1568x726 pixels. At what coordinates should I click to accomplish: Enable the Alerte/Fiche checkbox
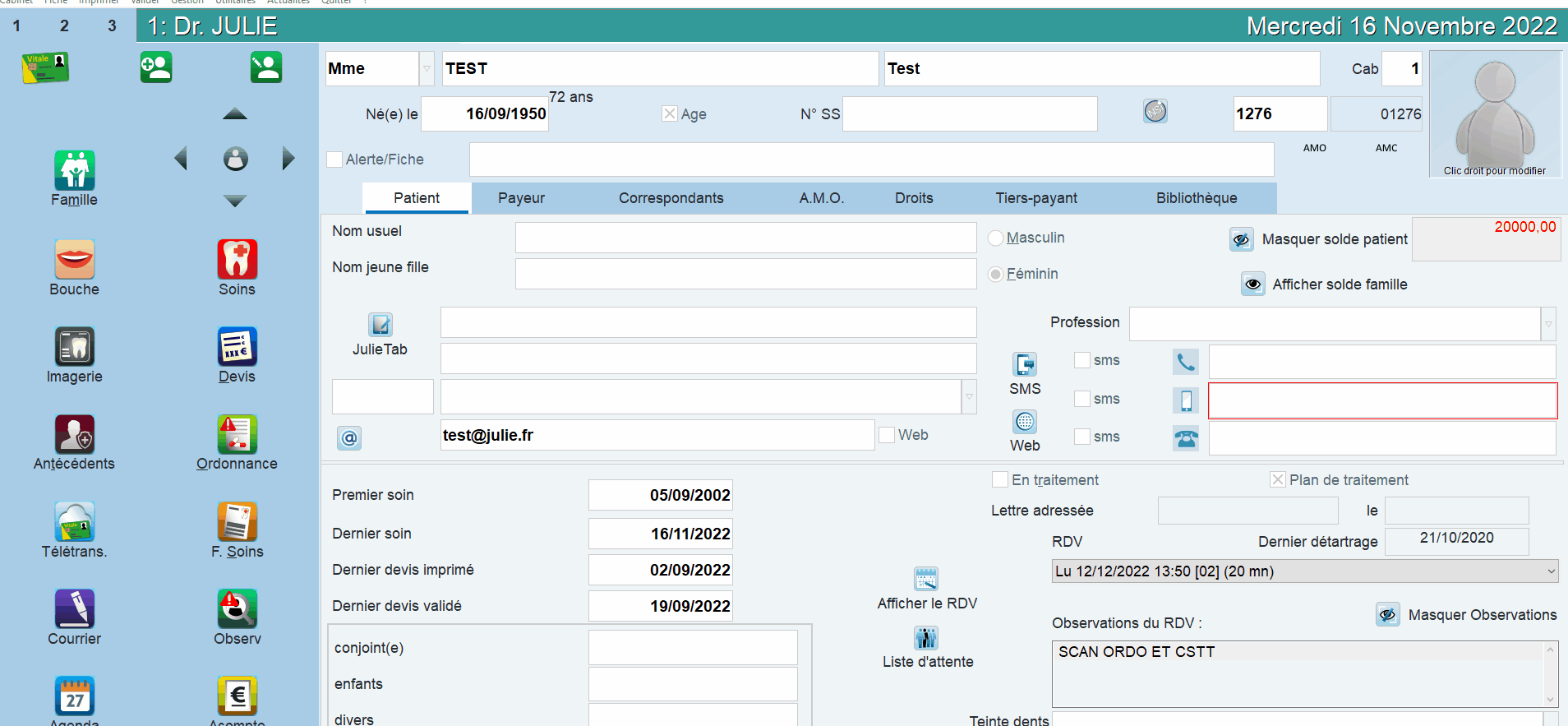(x=334, y=160)
